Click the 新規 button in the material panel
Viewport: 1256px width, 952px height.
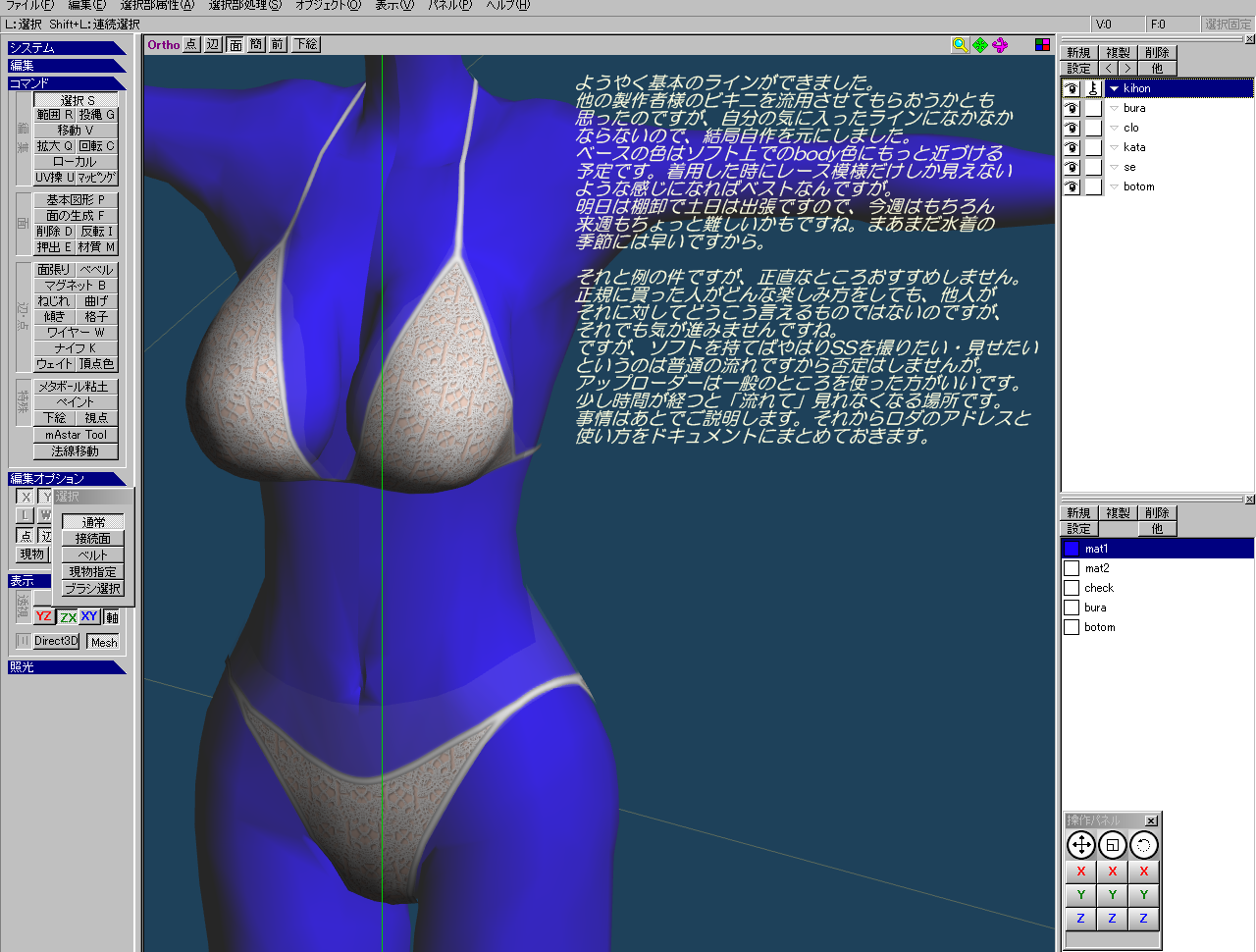(1078, 513)
